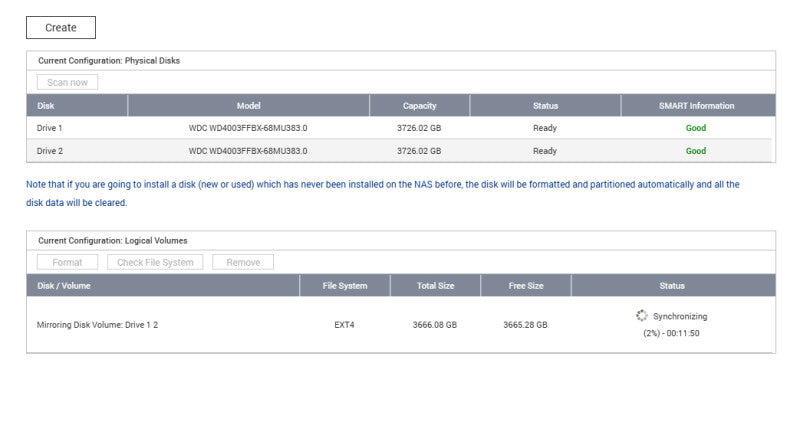
Task: Open Good SMART info for Drive 1
Action: point(695,128)
